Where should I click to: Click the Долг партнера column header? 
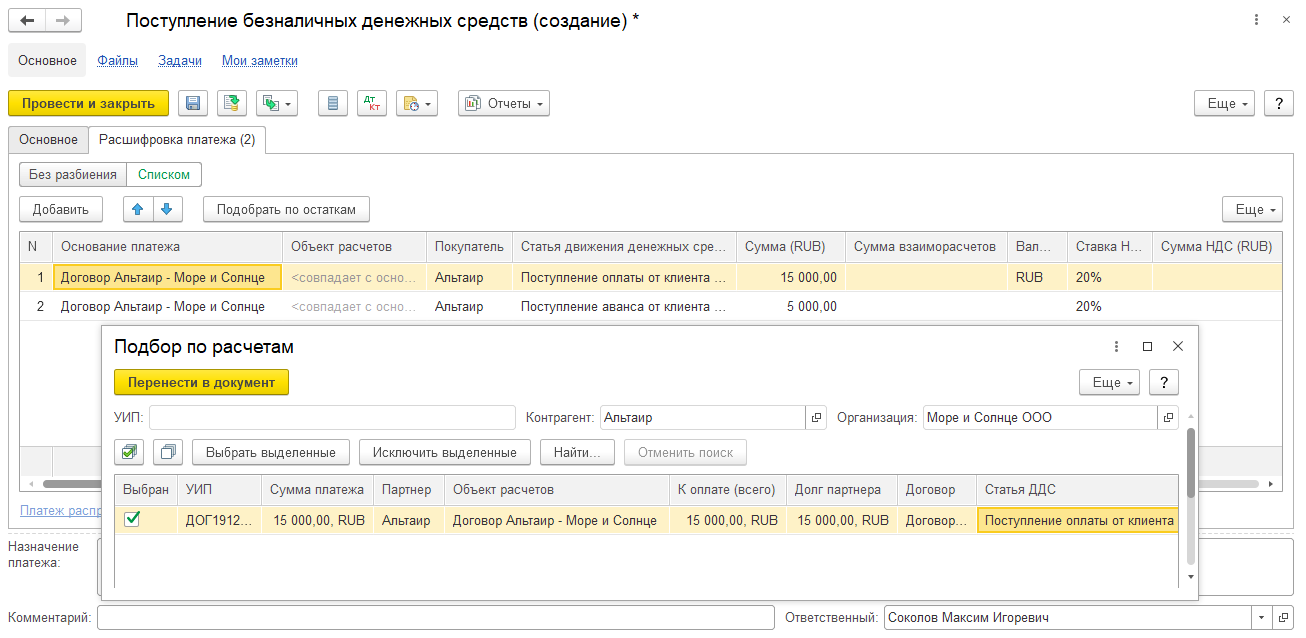[x=841, y=490]
